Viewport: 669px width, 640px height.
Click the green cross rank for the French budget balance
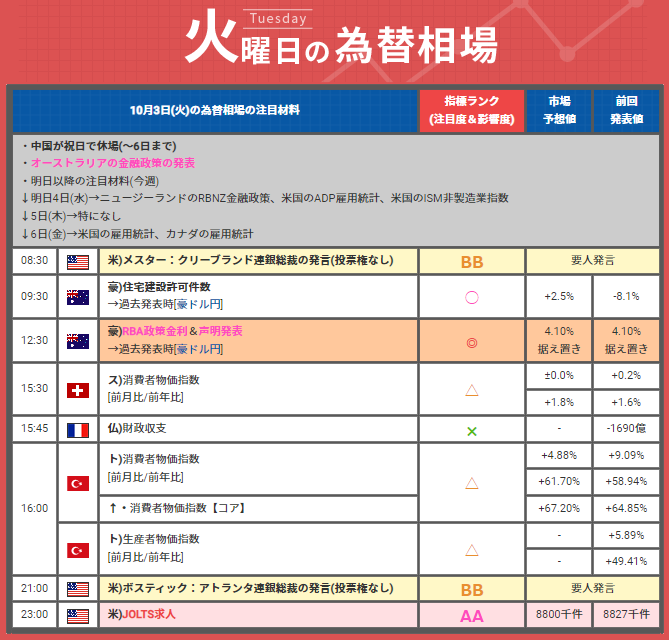pos(471,431)
